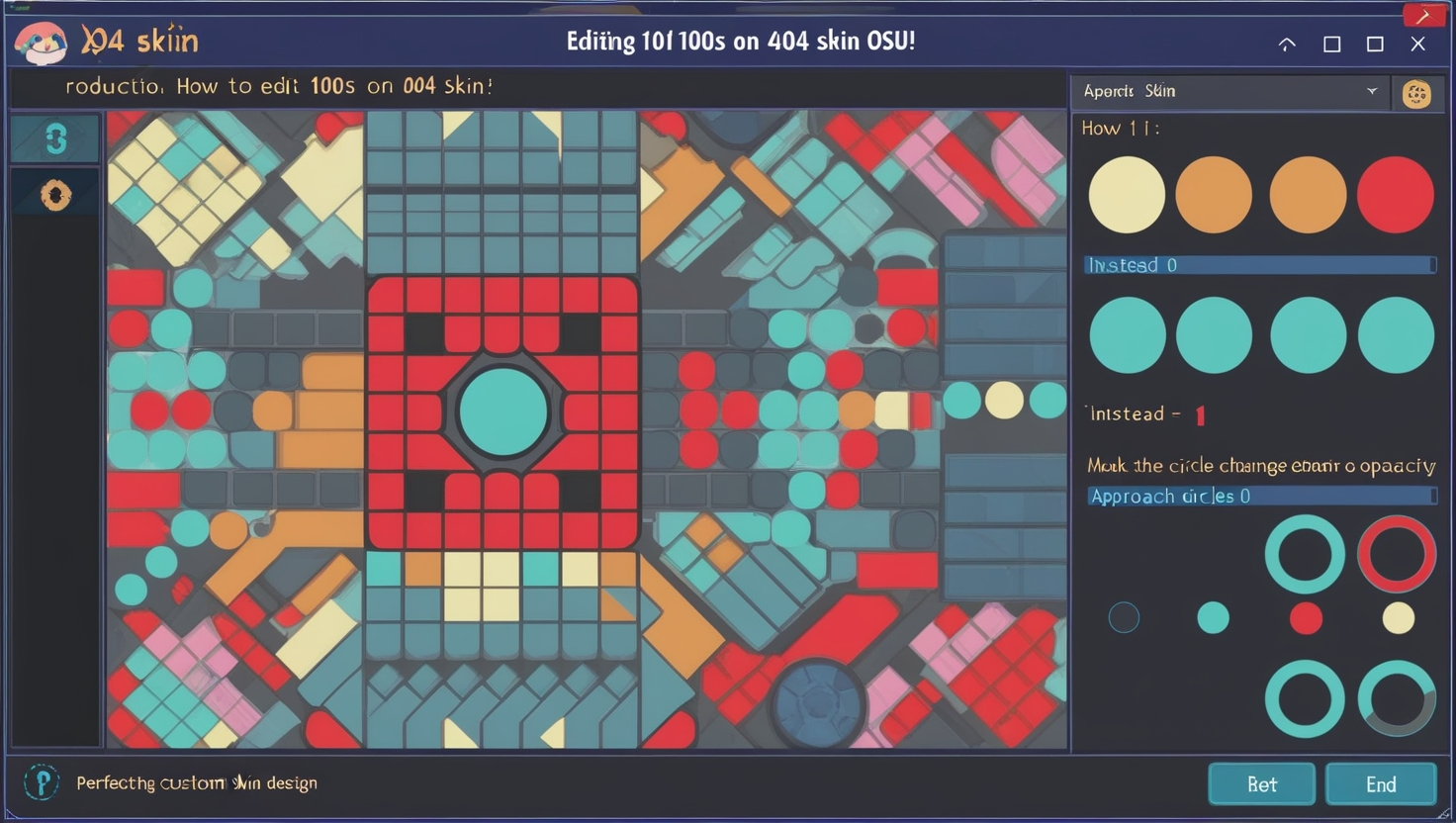
Task: Click the red pin button top-right corner
Action: click(1422, 15)
